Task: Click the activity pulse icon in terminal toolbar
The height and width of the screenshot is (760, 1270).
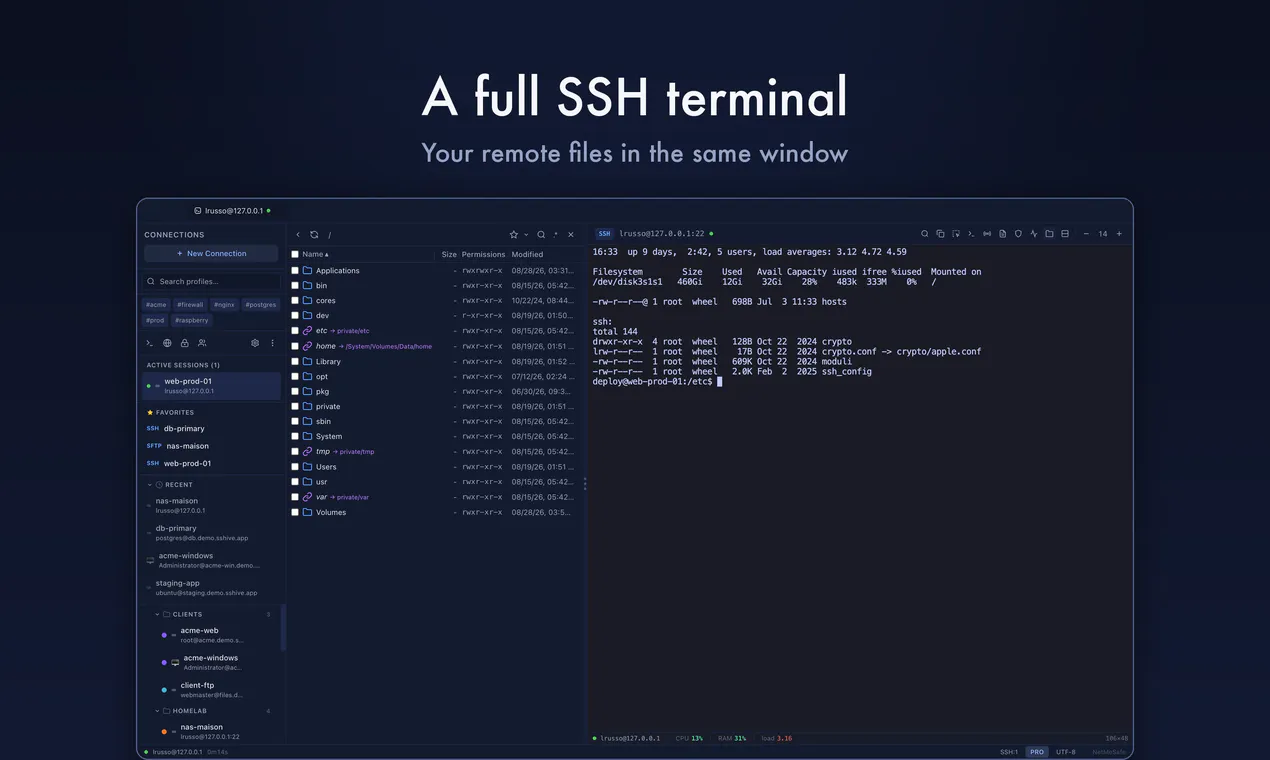Action: pos(1034,234)
